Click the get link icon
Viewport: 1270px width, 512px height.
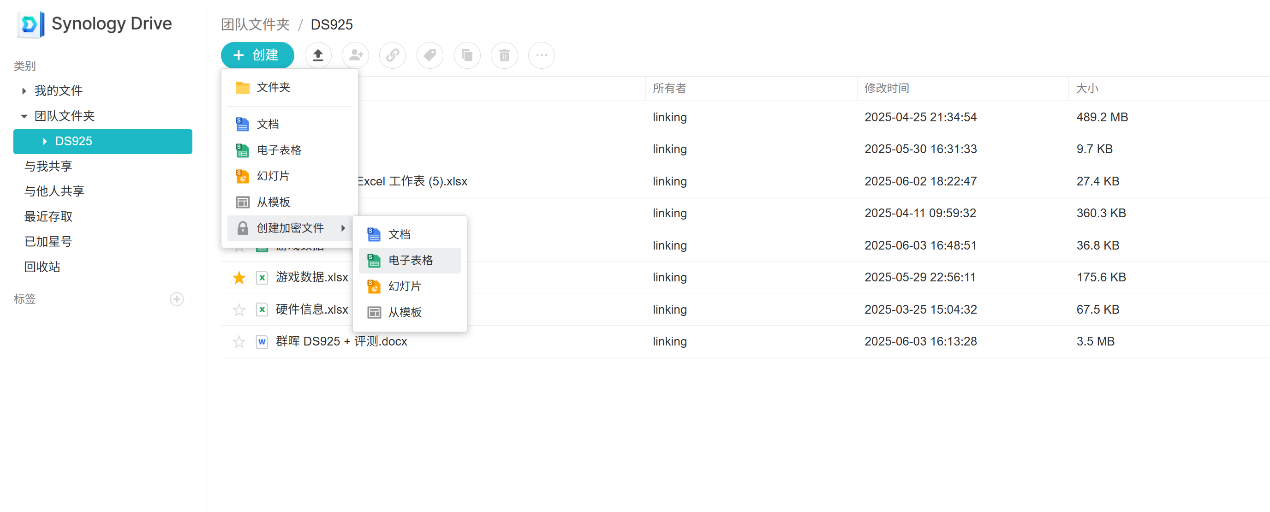pyautogui.click(x=392, y=55)
